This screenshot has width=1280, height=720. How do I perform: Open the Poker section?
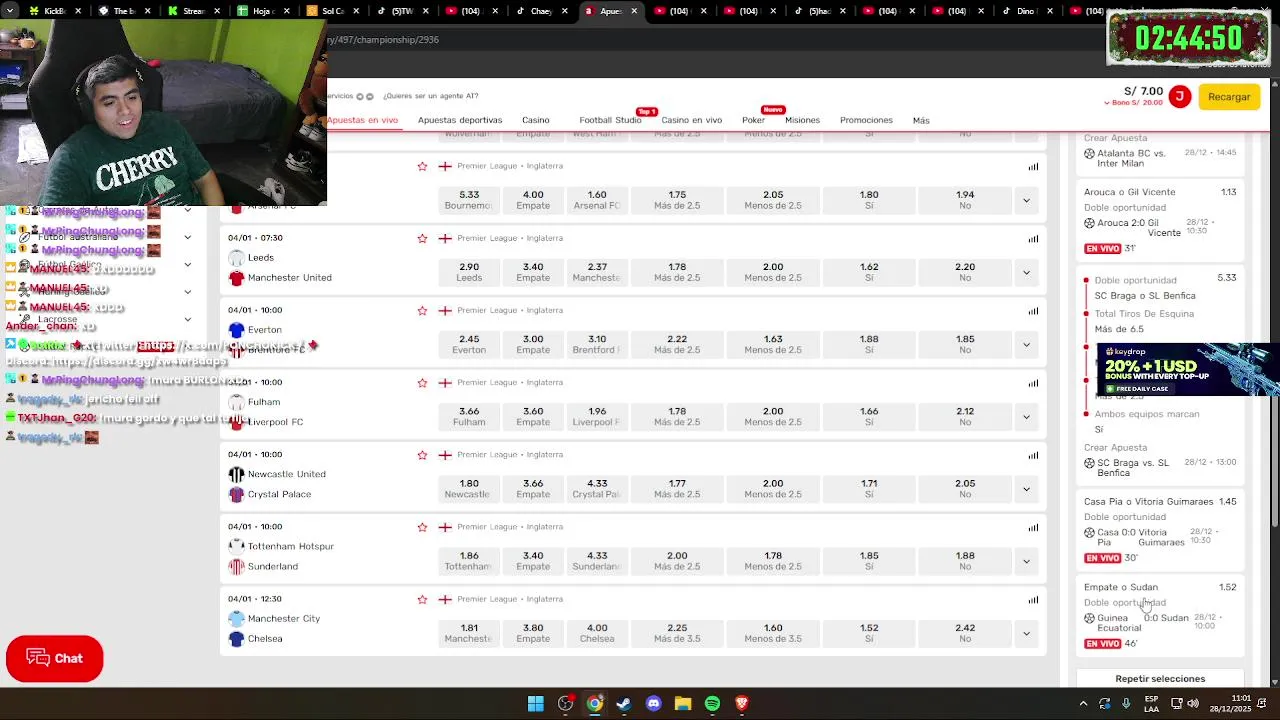[x=753, y=120]
